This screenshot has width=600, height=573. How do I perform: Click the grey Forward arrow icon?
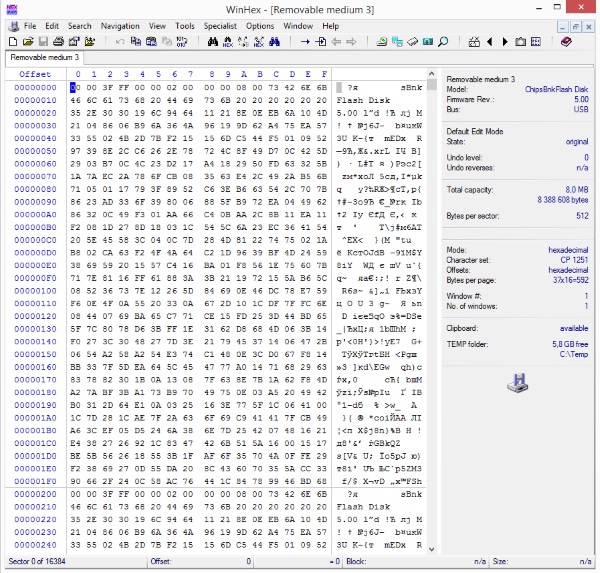click(351, 41)
